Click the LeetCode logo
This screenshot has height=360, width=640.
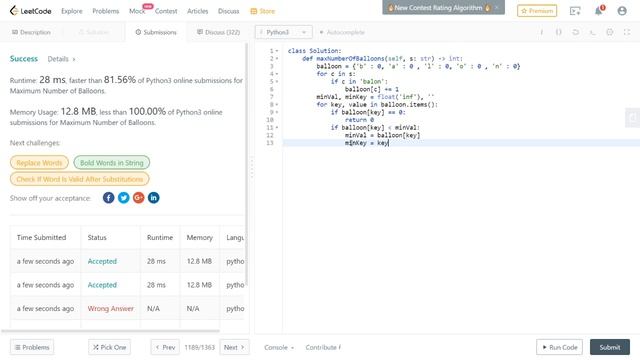tap(31, 11)
